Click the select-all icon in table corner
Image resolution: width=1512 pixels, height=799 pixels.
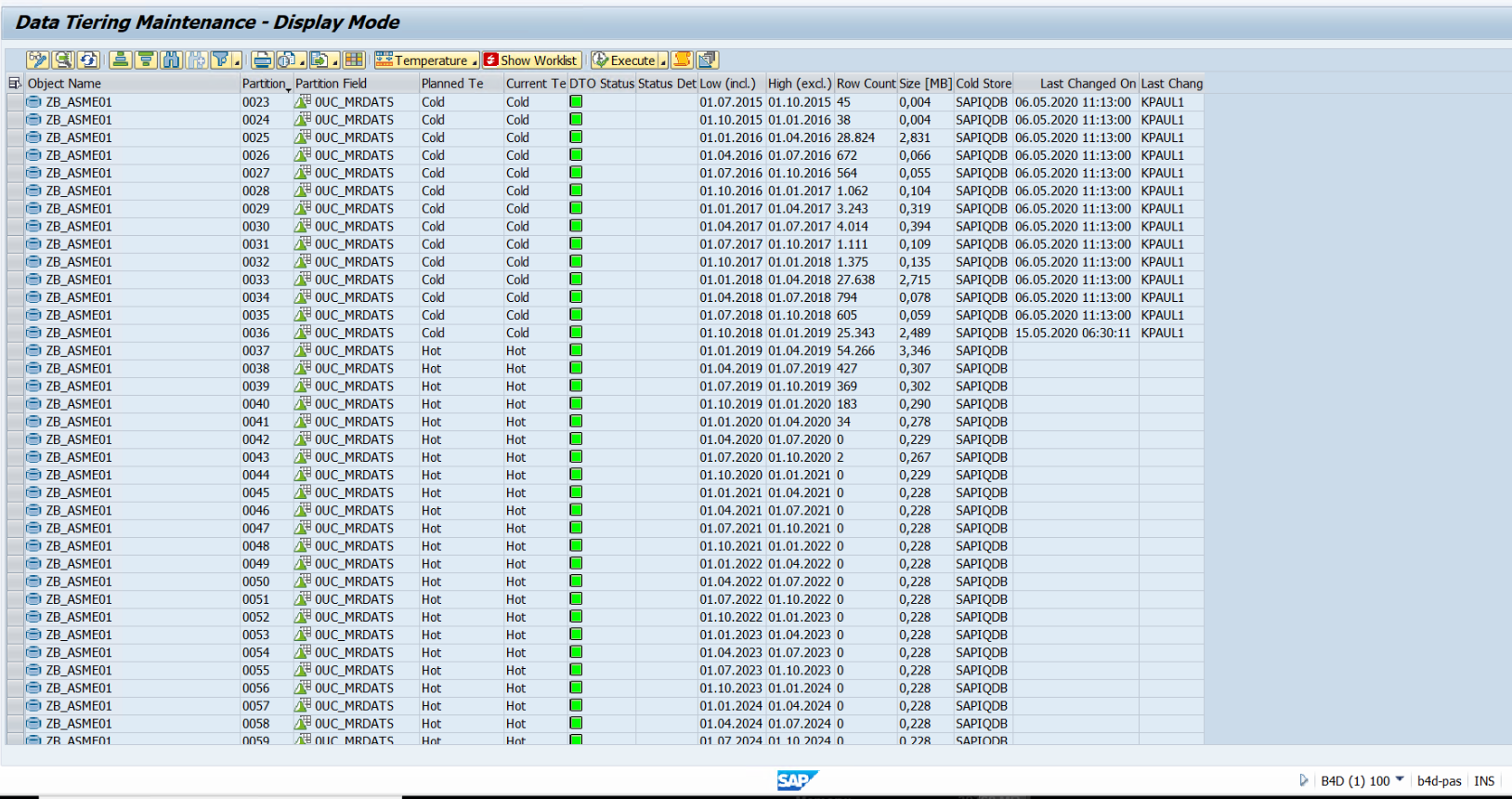15,84
